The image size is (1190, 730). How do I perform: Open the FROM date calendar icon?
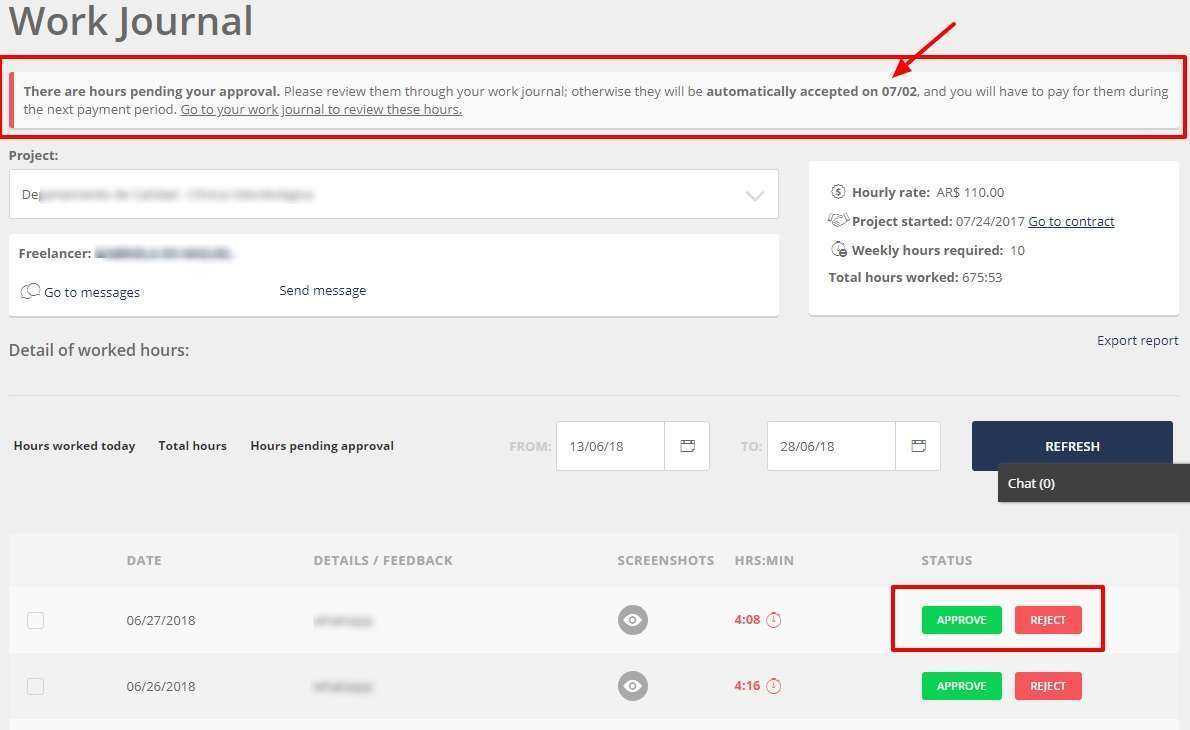[687, 446]
